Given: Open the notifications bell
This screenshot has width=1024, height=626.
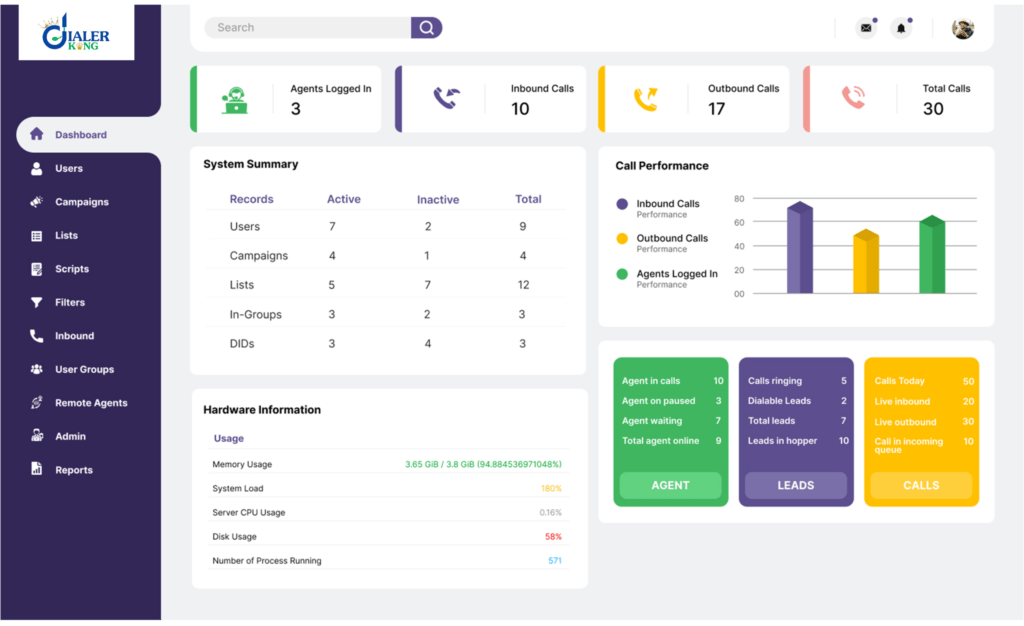Looking at the screenshot, I should (901, 28).
